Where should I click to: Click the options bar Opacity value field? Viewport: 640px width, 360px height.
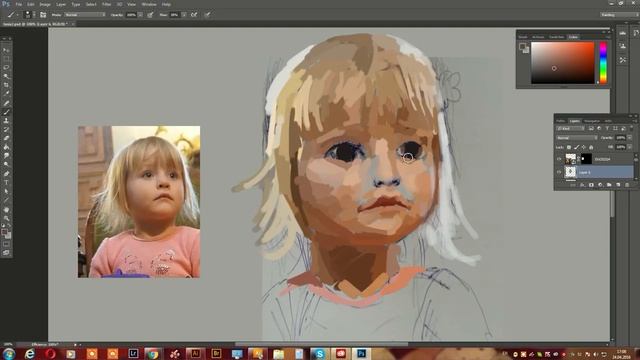tap(131, 15)
